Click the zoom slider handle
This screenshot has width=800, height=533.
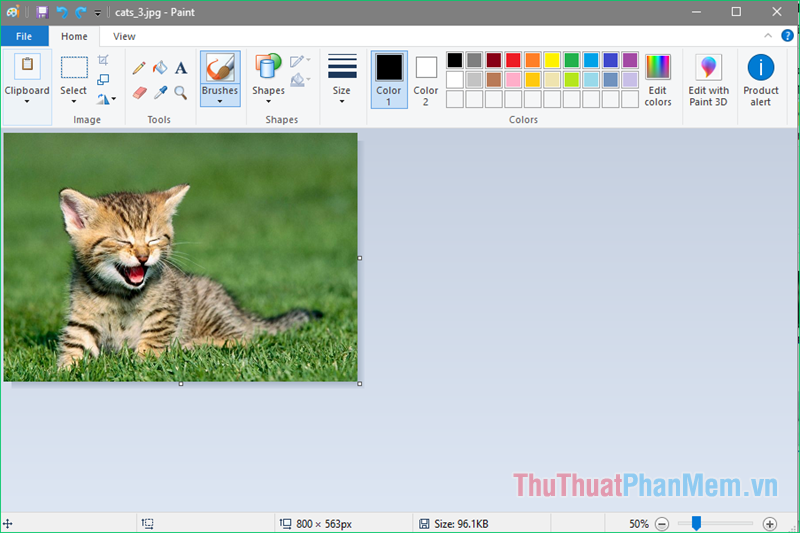click(x=696, y=523)
